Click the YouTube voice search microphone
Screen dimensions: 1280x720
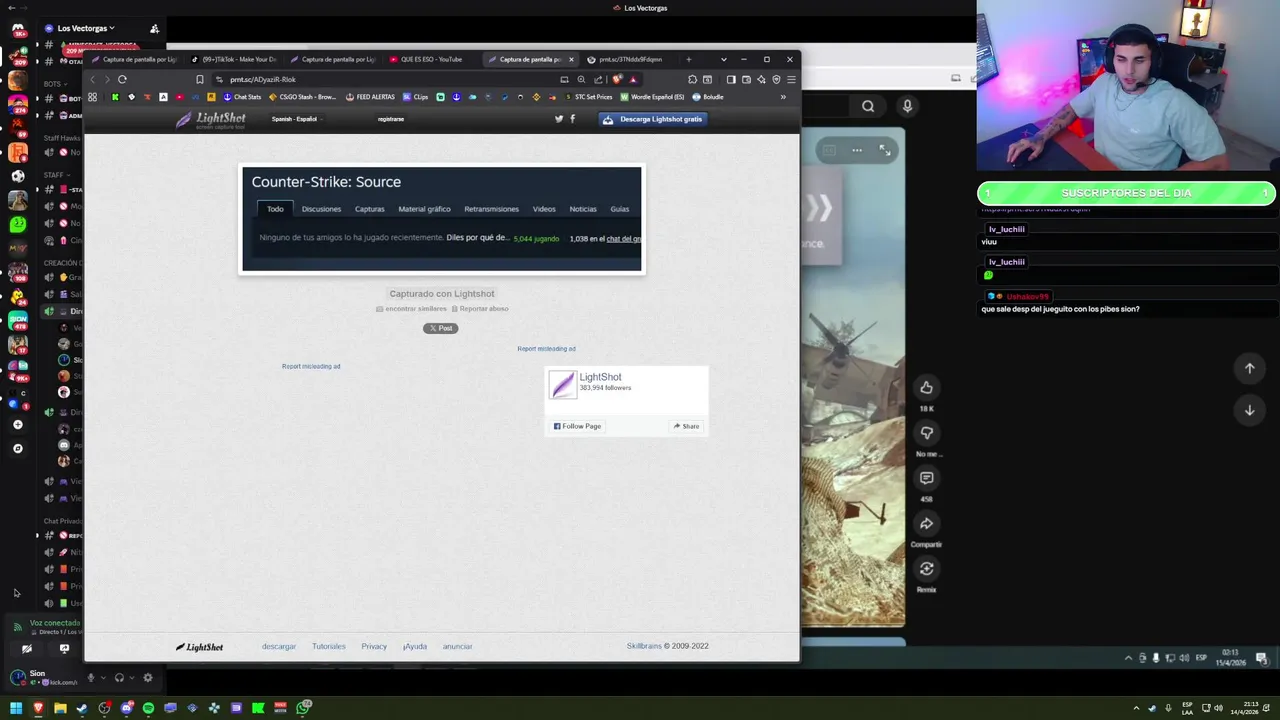pos(907,106)
